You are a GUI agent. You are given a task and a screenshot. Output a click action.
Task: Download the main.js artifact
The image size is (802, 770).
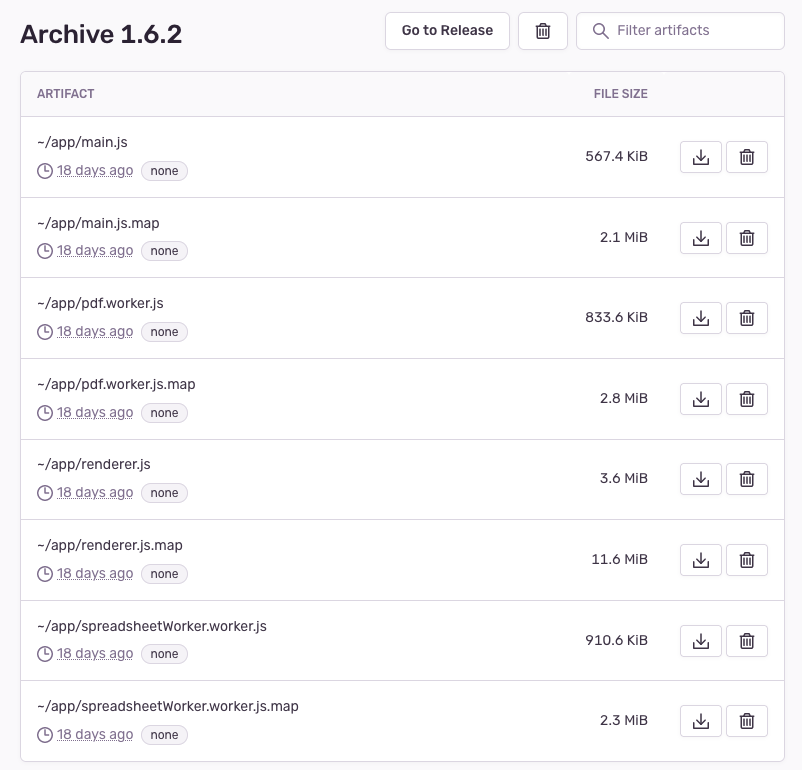point(700,157)
